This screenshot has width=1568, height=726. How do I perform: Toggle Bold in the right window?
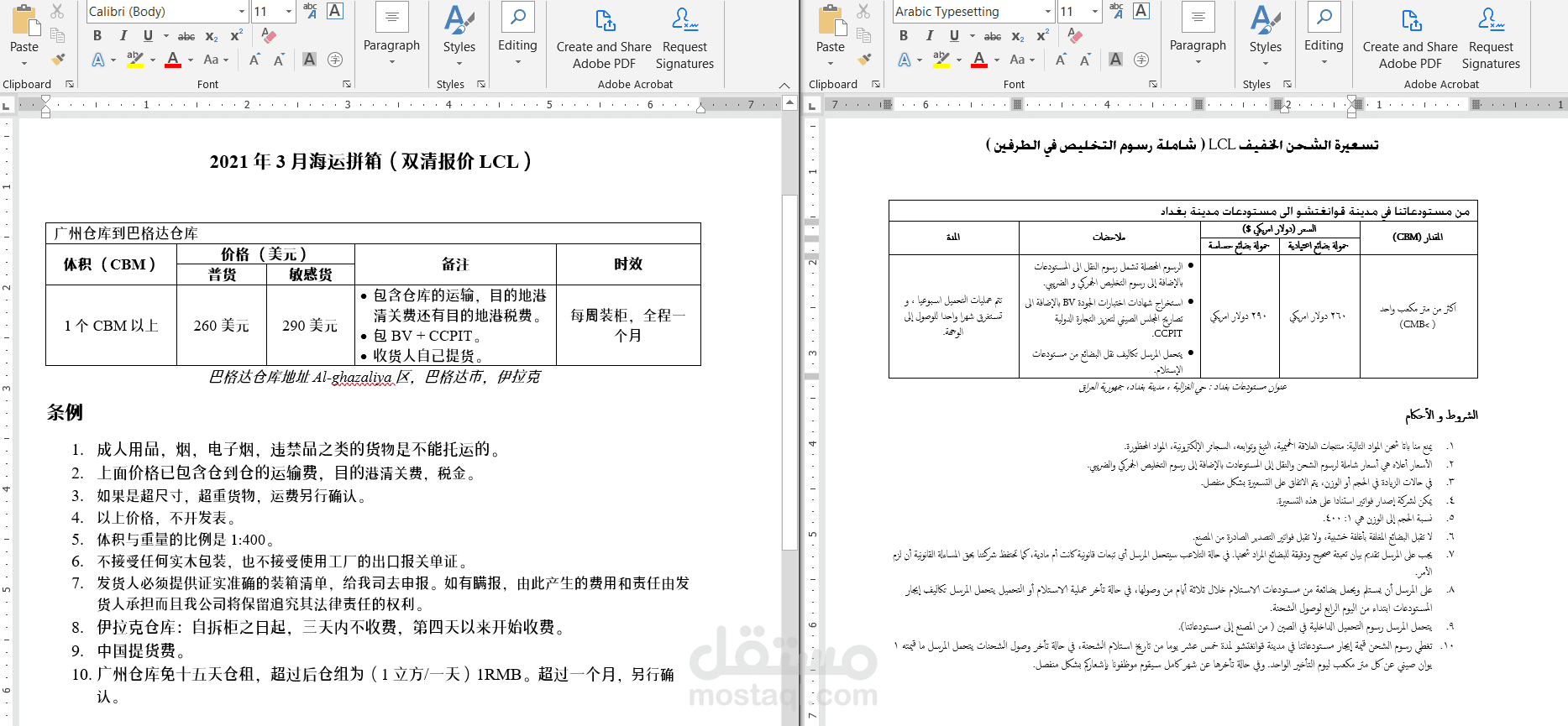click(904, 35)
